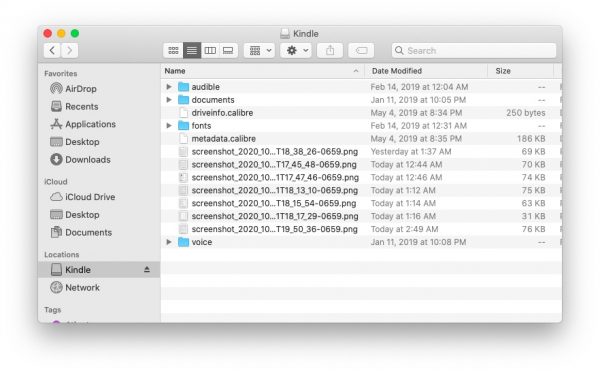Screen dimensions: 600x373
Task: Sort by the Name column header
Action: click(262, 71)
